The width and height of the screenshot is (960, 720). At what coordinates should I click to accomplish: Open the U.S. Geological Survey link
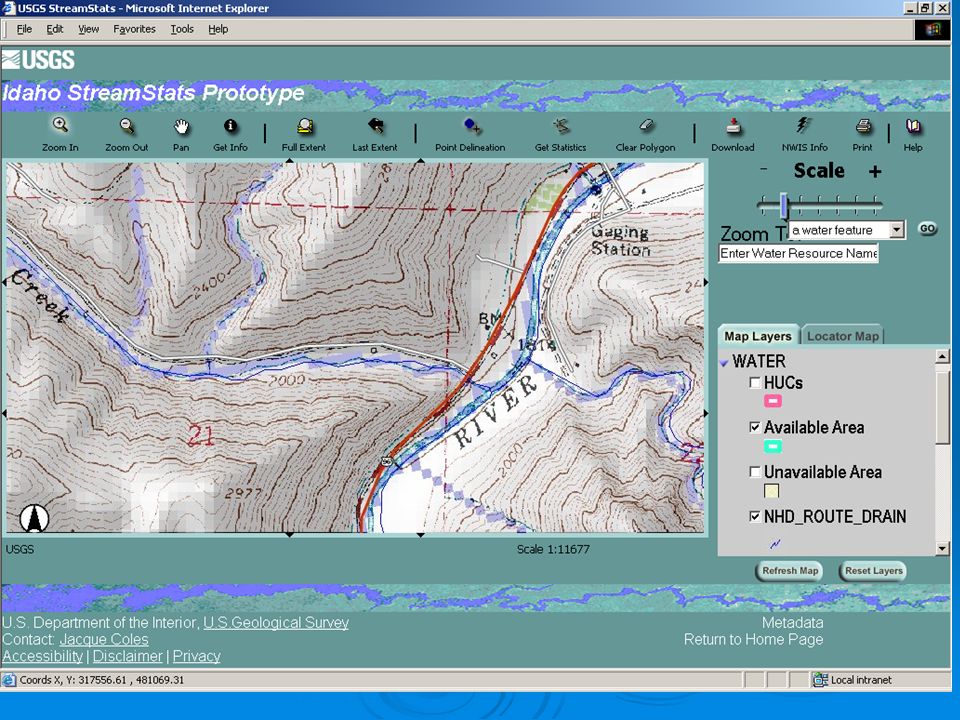276,623
